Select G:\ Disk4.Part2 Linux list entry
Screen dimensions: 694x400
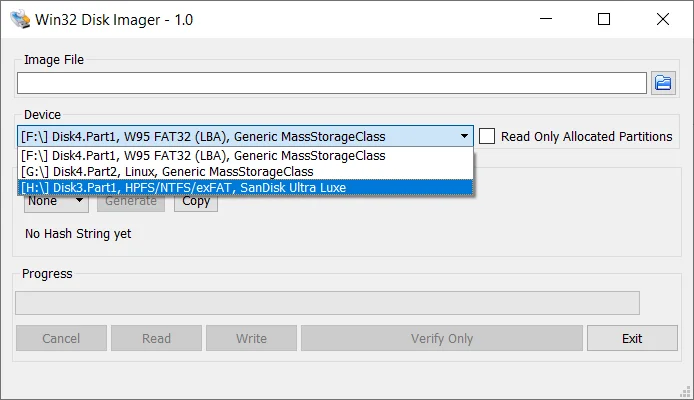(246, 172)
